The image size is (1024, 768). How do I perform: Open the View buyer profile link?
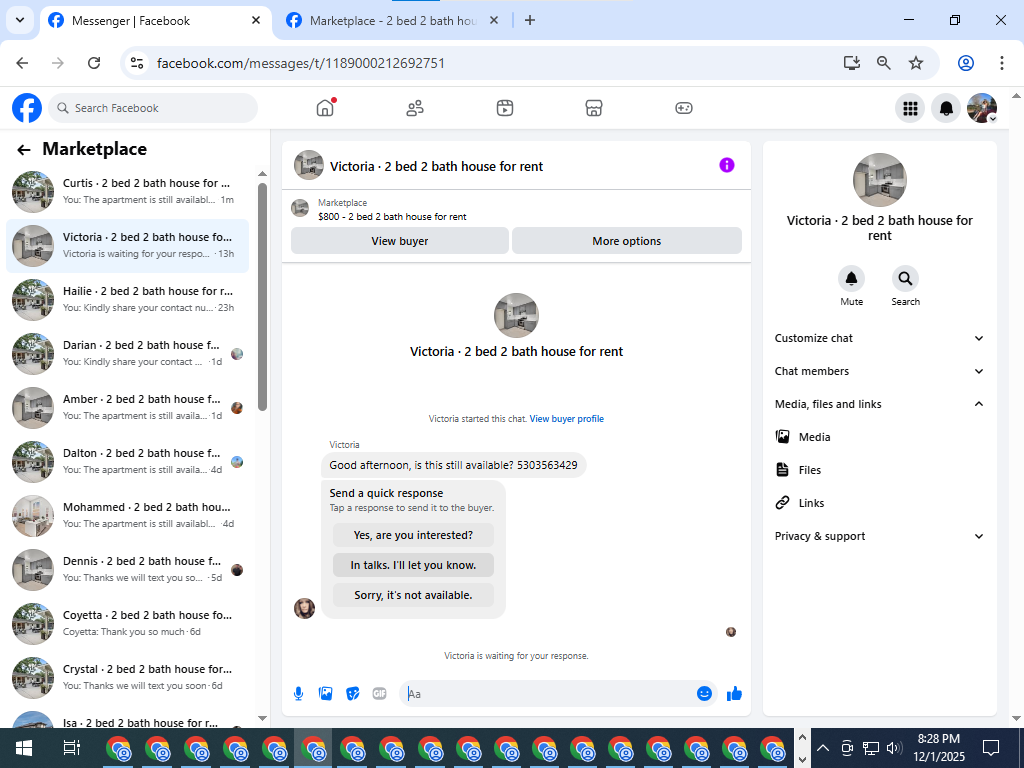coord(566,419)
